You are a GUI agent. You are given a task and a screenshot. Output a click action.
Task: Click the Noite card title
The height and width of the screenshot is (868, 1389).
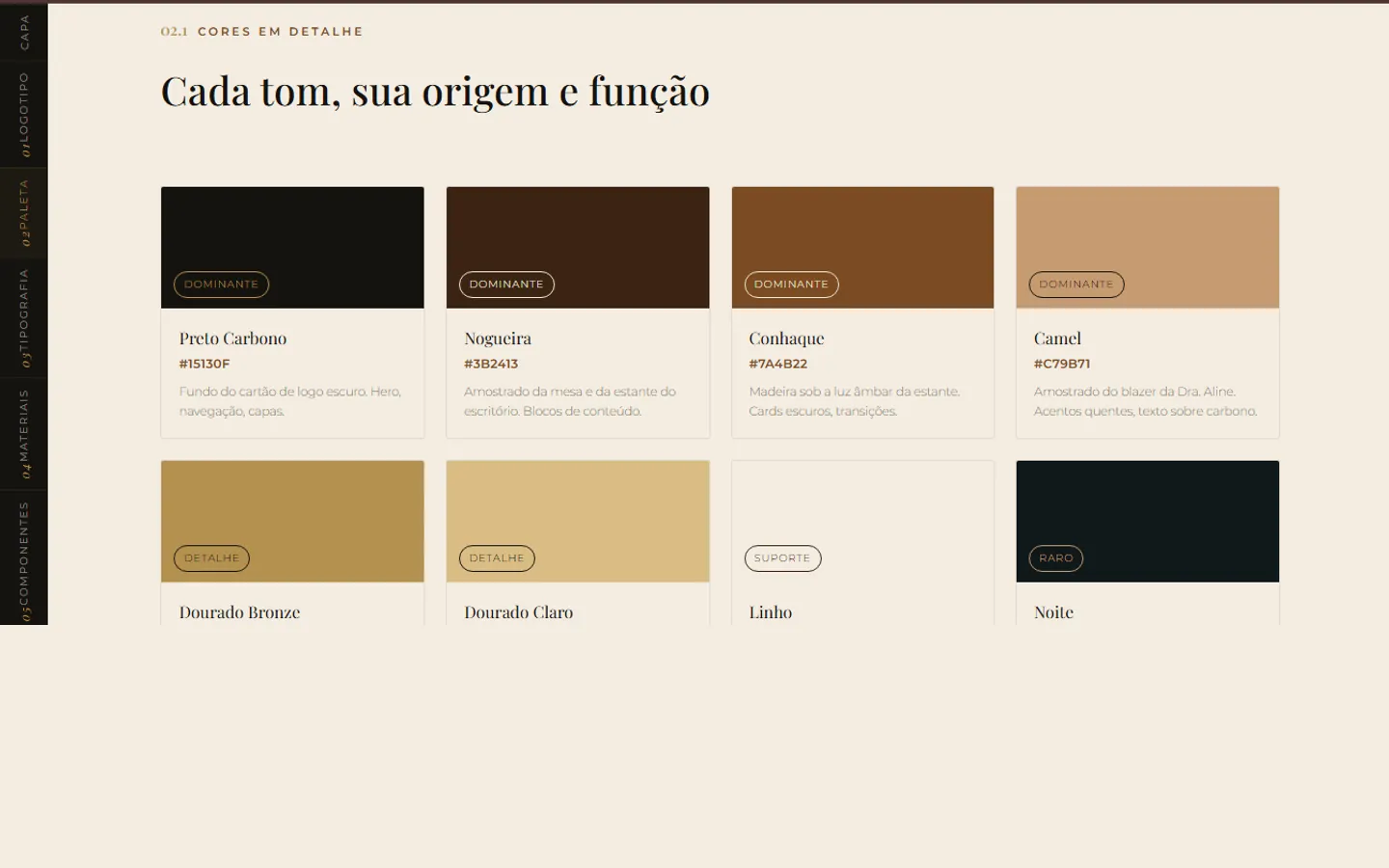(1053, 612)
